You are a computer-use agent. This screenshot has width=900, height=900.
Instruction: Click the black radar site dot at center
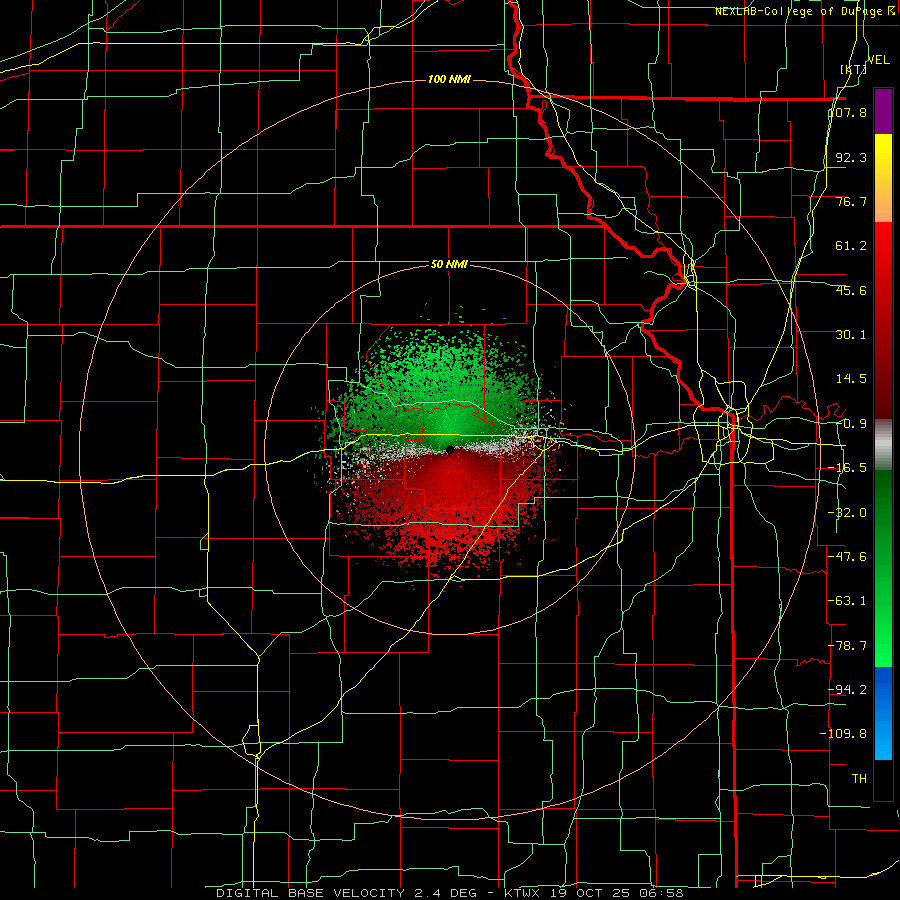tap(450, 450)
